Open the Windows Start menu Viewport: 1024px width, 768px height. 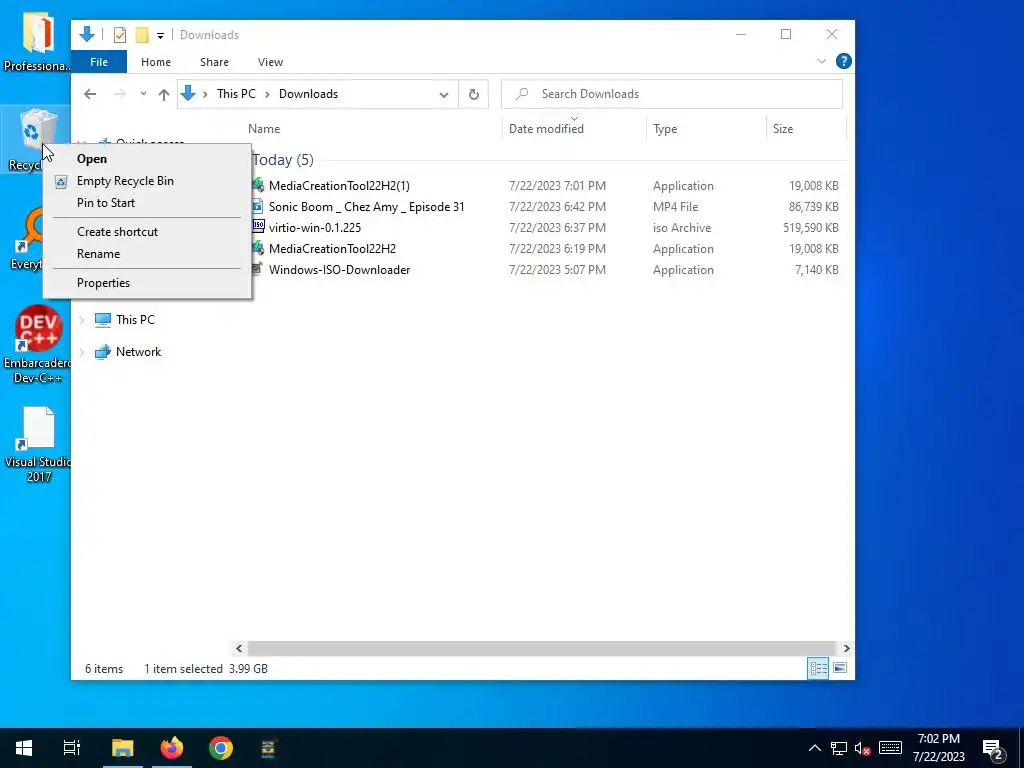pos(24,748)
